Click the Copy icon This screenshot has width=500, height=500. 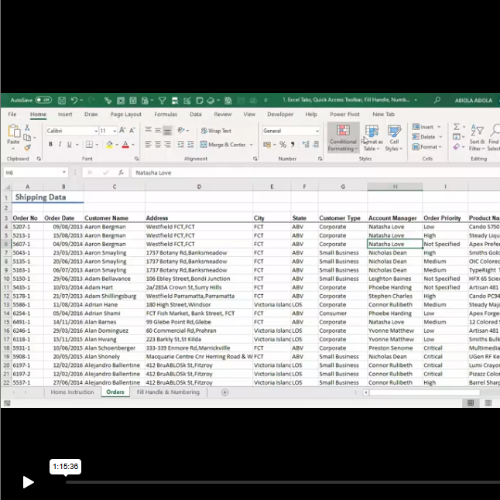(x=27, y=137)
